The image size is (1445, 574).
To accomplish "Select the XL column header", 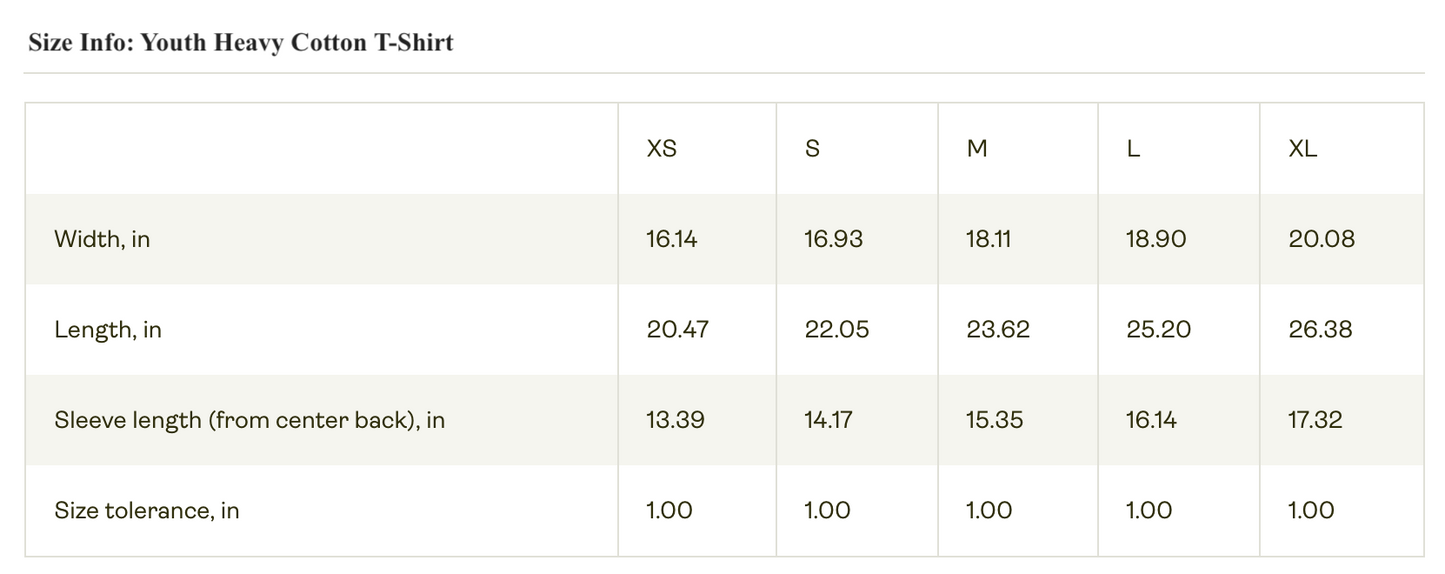I will pos(1303,149).
